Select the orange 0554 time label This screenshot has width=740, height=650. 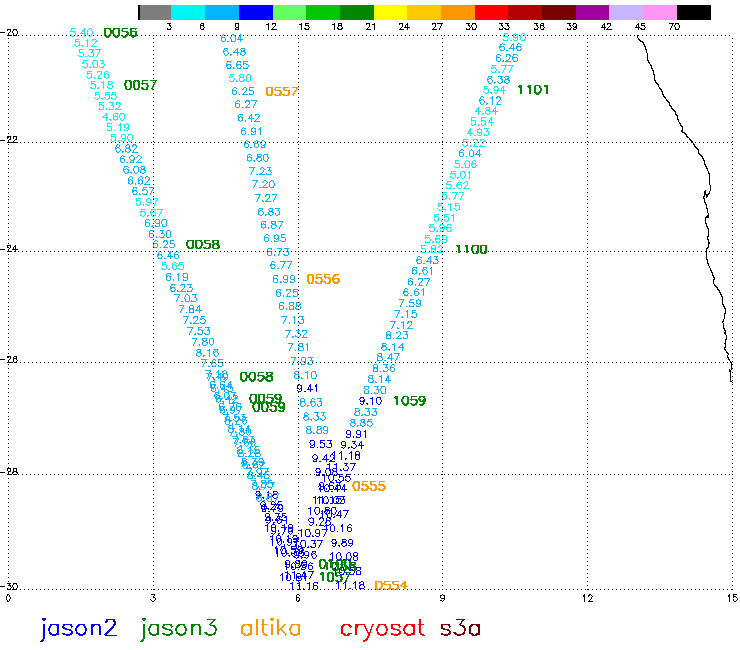pyautogui.click(x=391, y=585)
